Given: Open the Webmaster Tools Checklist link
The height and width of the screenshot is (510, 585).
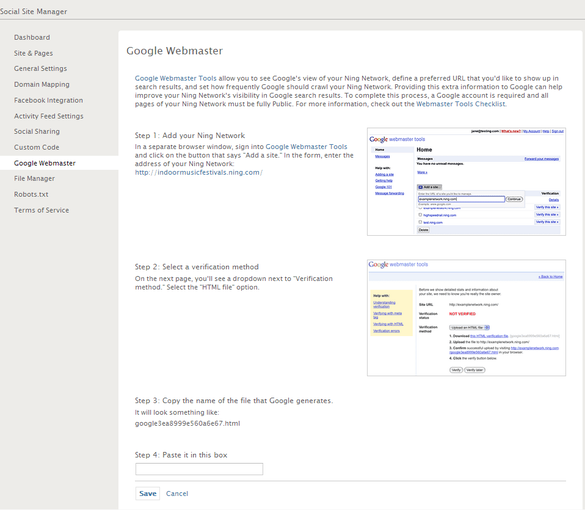Looking at the screenshot, I should point(461,104).
